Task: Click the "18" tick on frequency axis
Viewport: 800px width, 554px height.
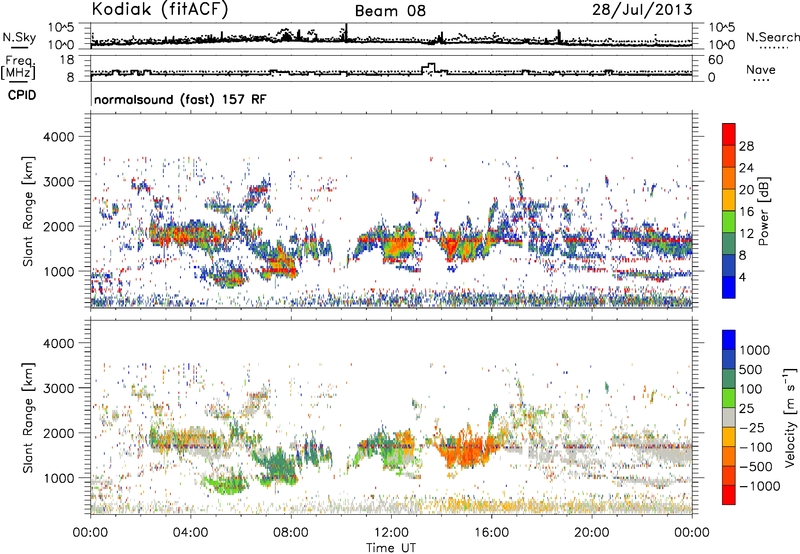Action: tap(67, 60)
